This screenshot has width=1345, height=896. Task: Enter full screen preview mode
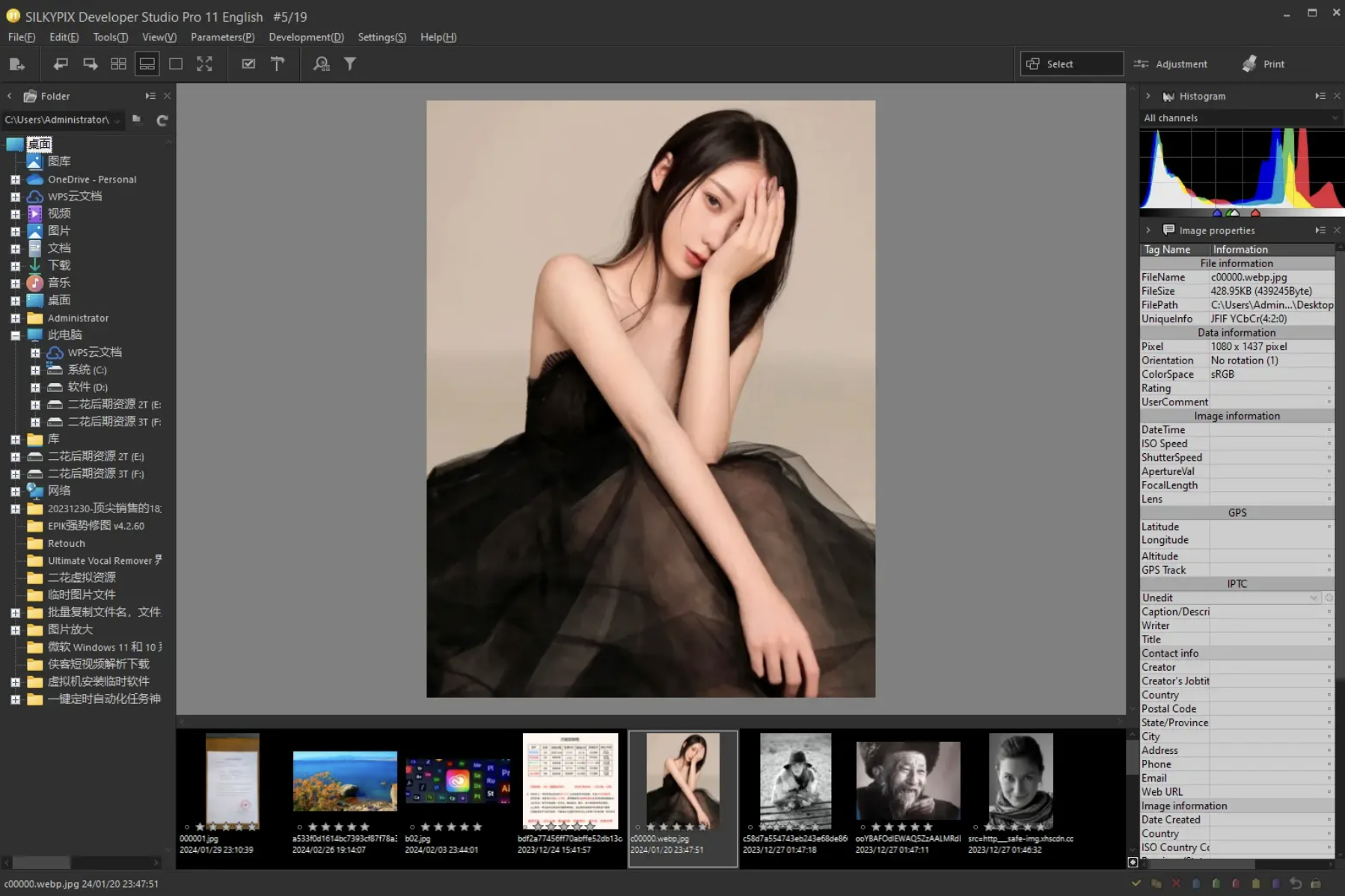click(205, 64)
